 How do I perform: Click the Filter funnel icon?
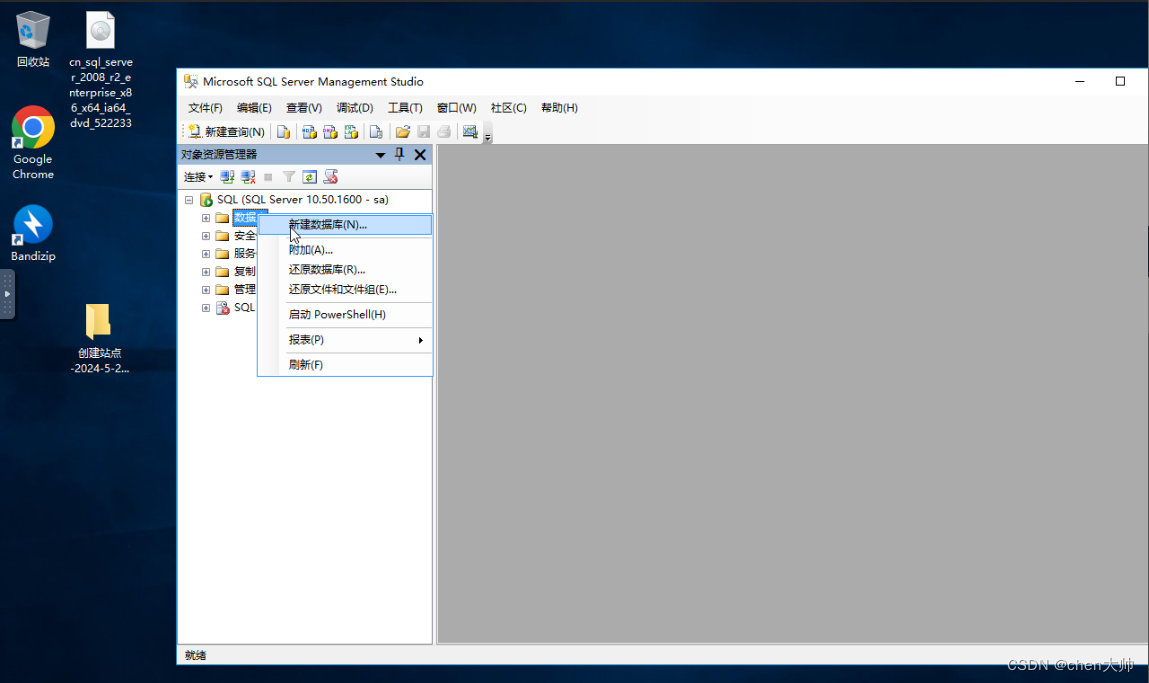[x=289, y=177]
